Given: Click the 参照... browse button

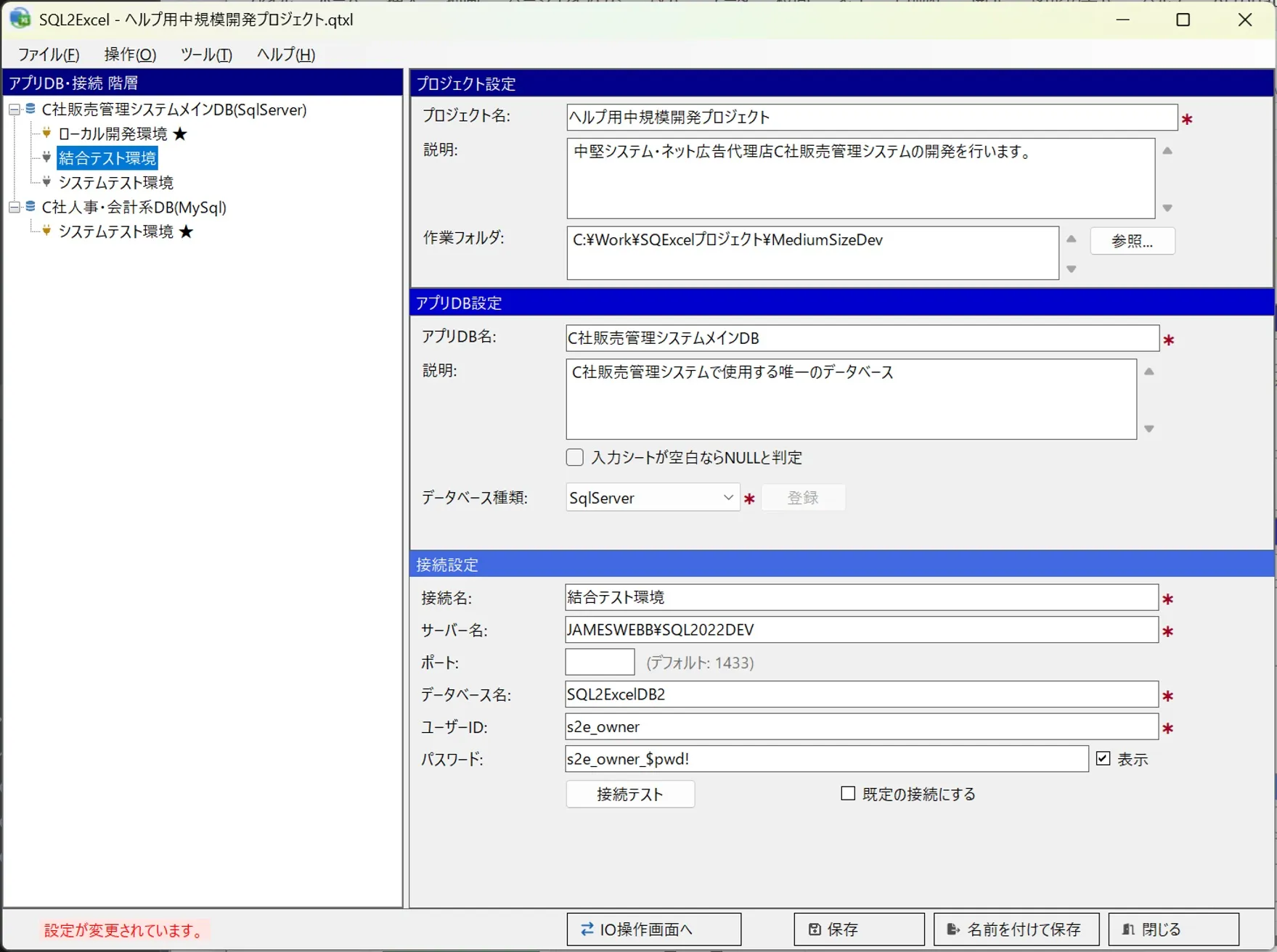Looking at the screenshot, I should 1133,241.
